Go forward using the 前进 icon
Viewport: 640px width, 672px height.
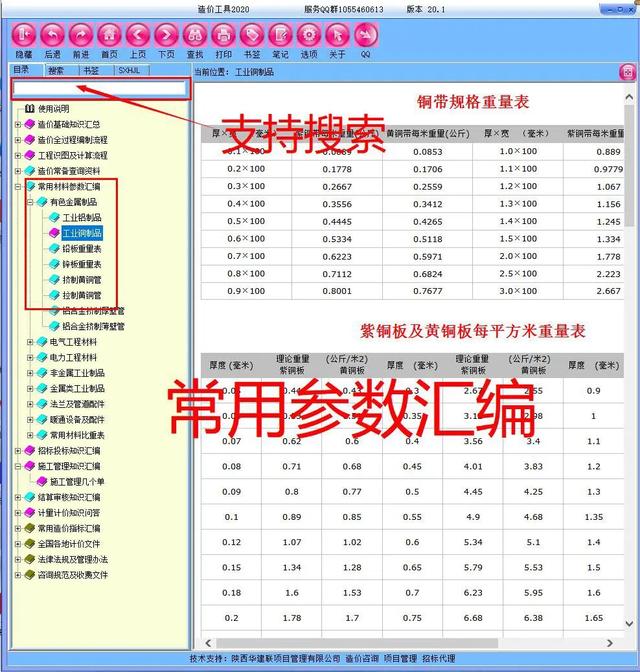pos(81,35)
